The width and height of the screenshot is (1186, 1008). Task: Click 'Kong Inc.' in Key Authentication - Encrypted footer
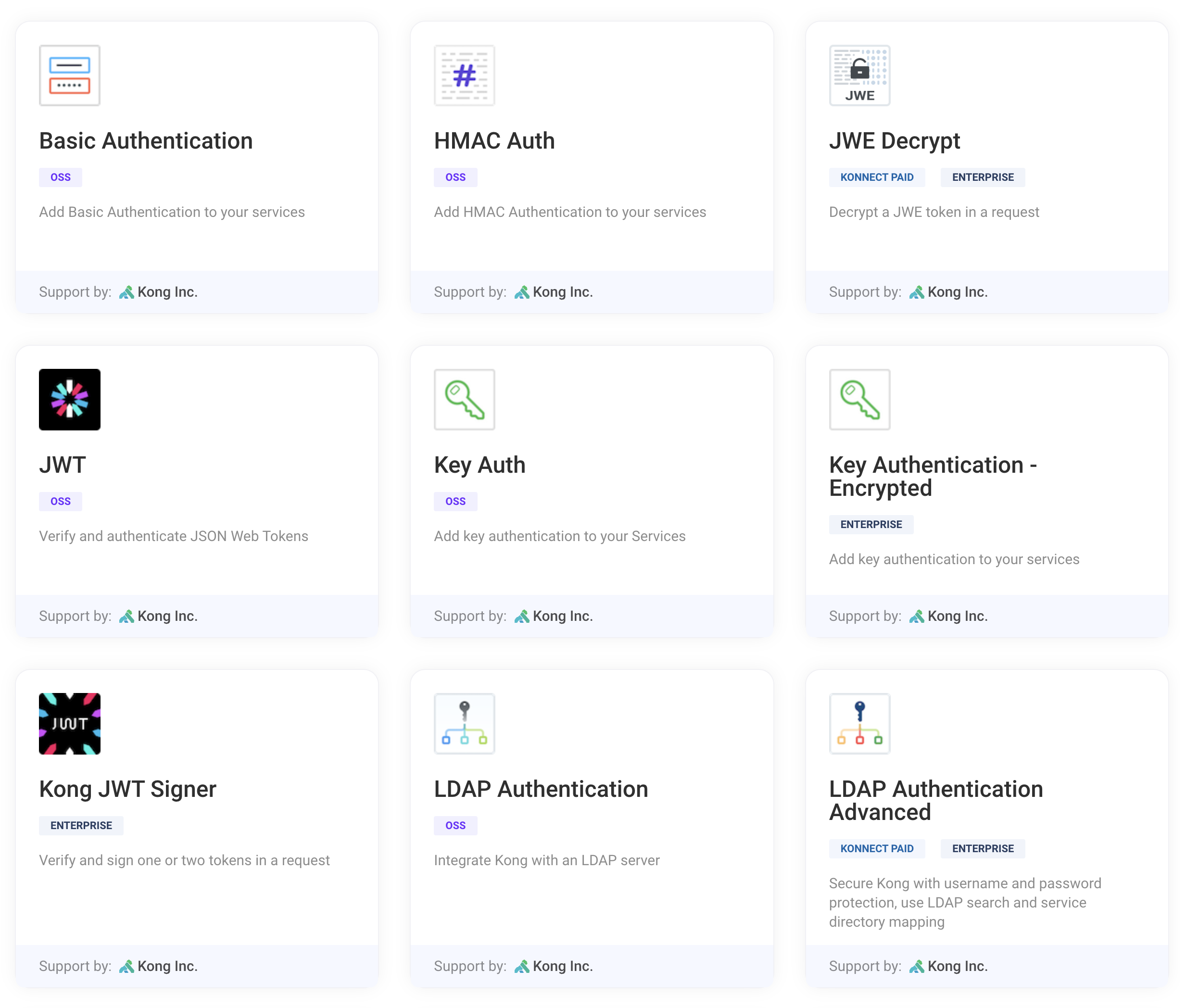coord(958,616)
